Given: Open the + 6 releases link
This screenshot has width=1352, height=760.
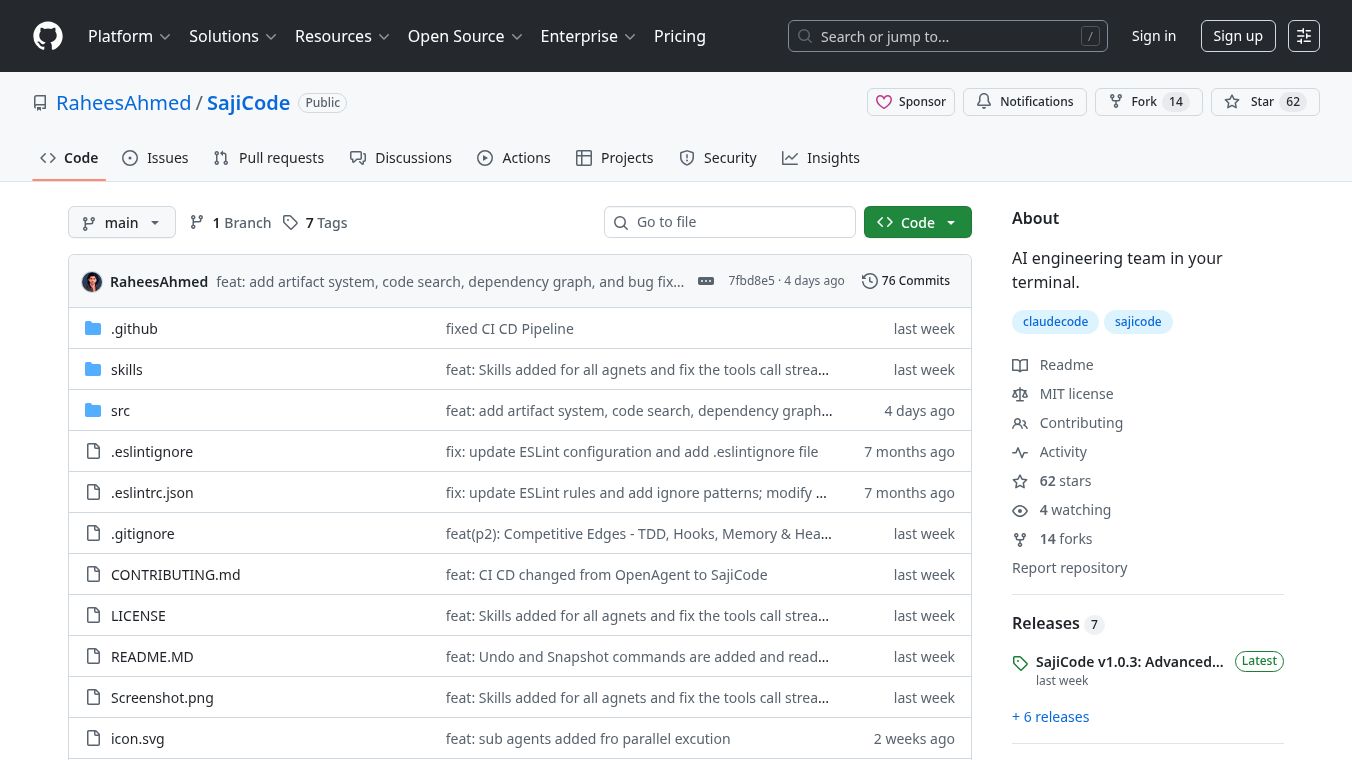Looking at the screenshot, I should coord(1050,717).
